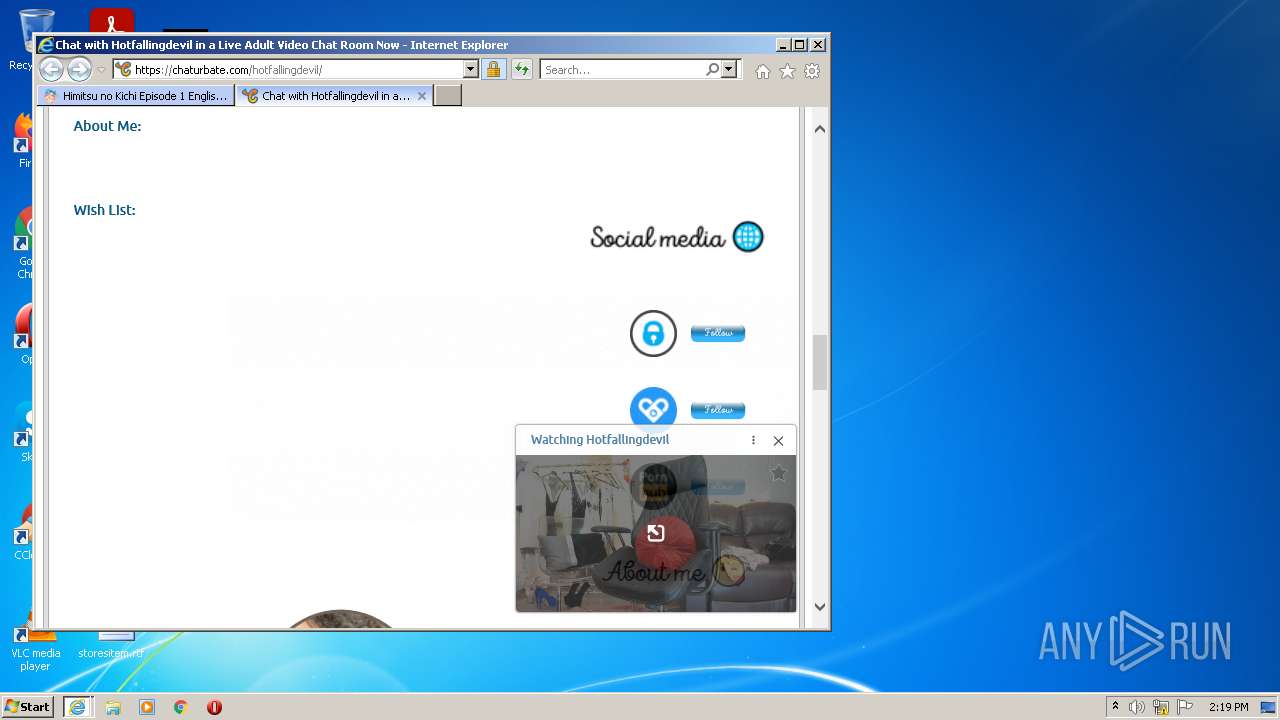Select the storesitem.rtf desktop file
Viewport: 1280px width, 720px height.
point(111,645)
